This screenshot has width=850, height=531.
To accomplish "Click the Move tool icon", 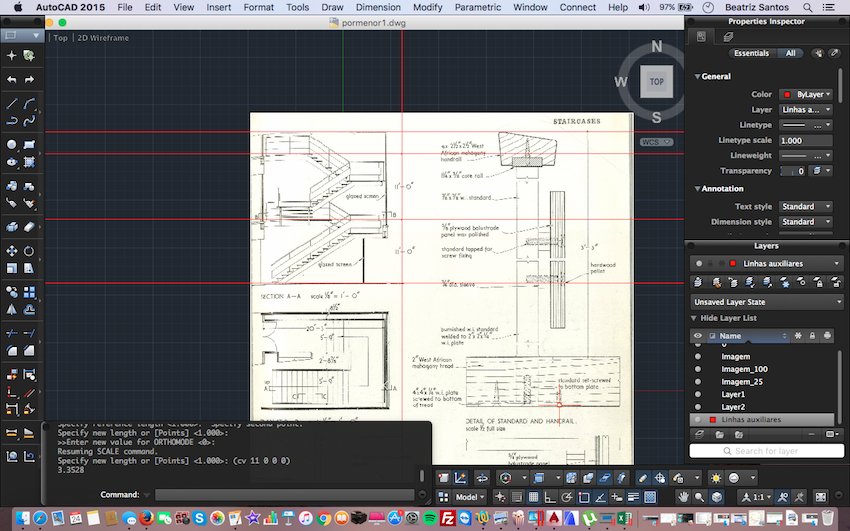I will tap(11, 251).
